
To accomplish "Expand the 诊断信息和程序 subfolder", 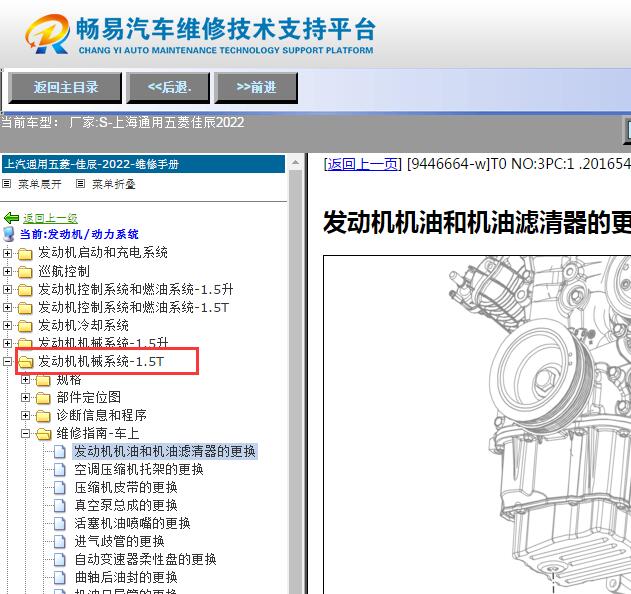I will 25,415.
